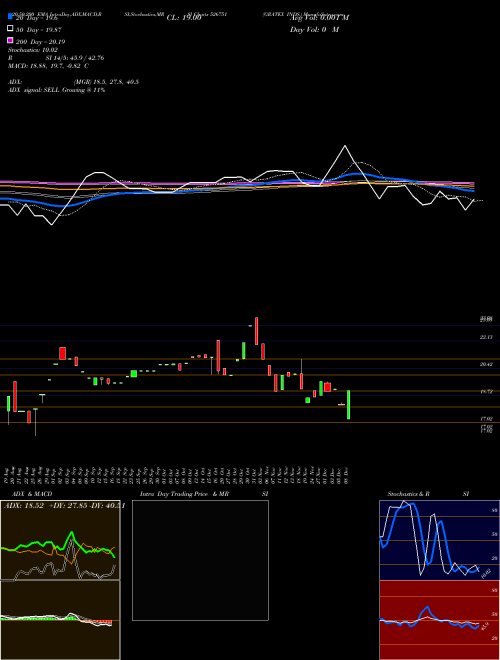Click the magenta 200 Day legend square
Image resolution: width=500 pixels, height=660 pixels.
[x=10, y=40]
